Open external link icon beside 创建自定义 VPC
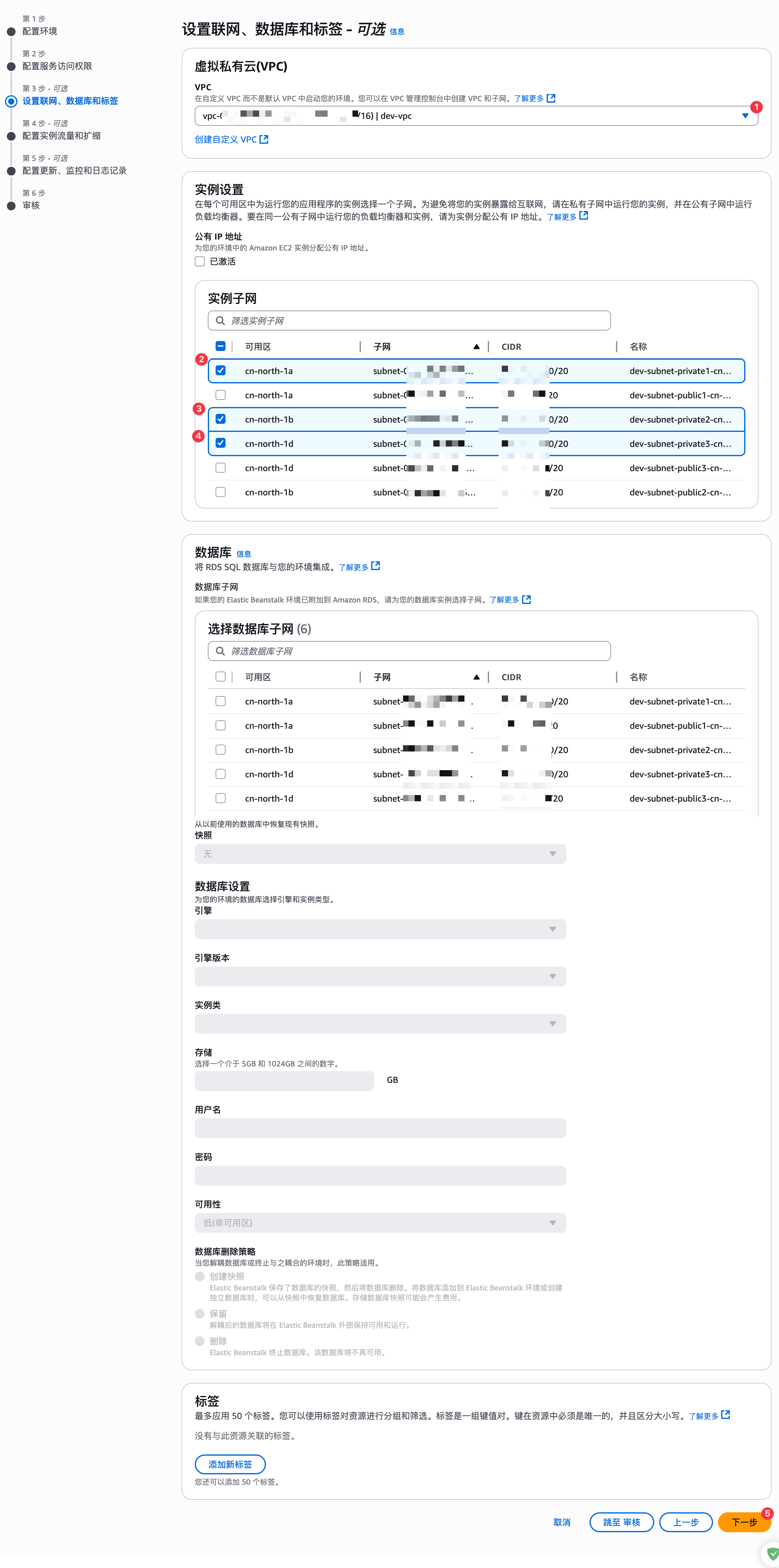The image size is (779, 1568). point(264,139)
